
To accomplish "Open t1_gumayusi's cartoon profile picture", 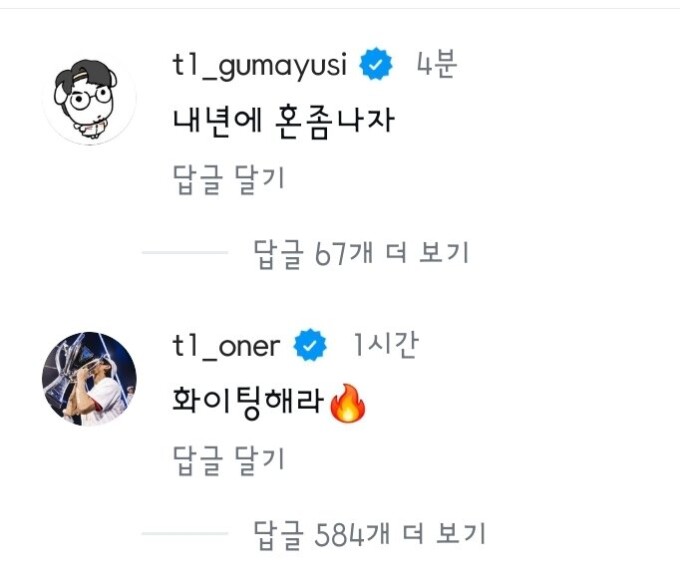I will point(89,97).
